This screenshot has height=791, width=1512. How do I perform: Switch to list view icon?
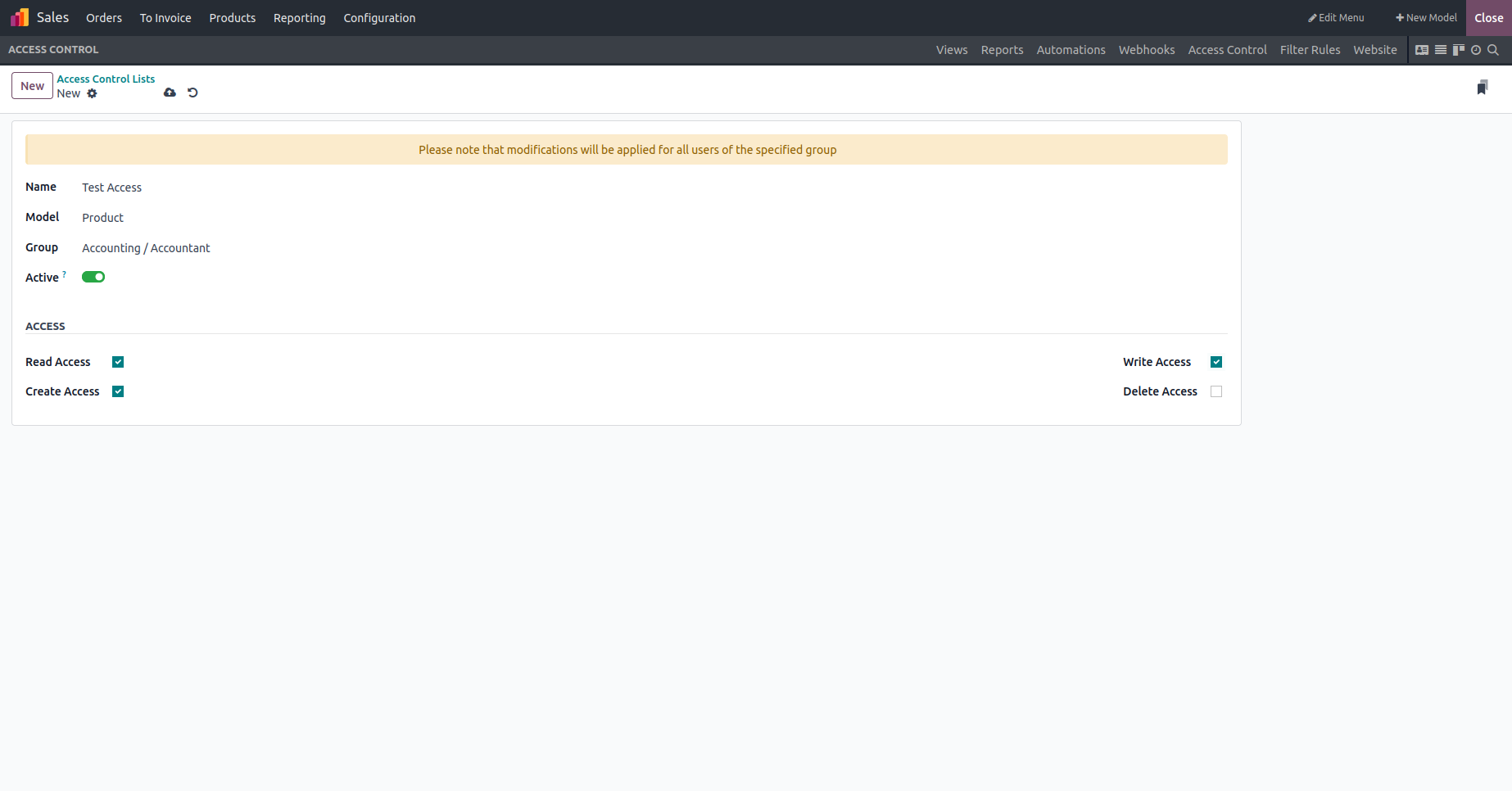tap(1441, 50)
